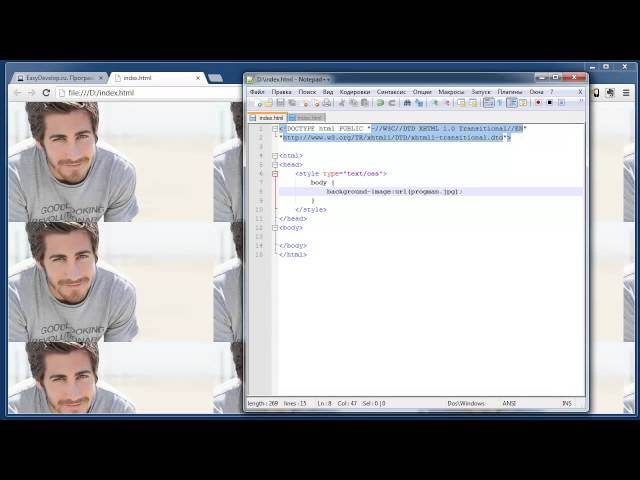
Task: Toggle synchronized horizontal scrolling
Action: 473,103
